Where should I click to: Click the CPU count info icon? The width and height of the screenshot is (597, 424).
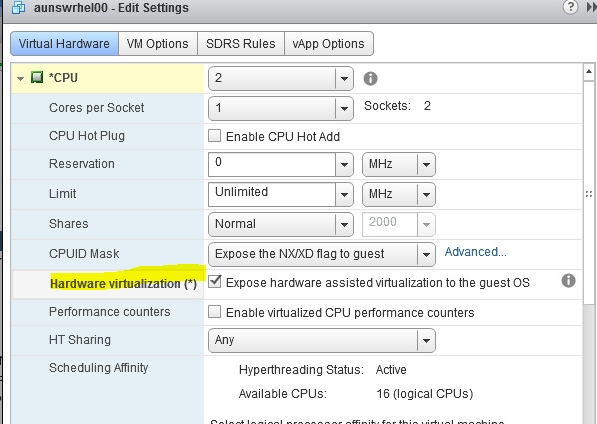370,79
